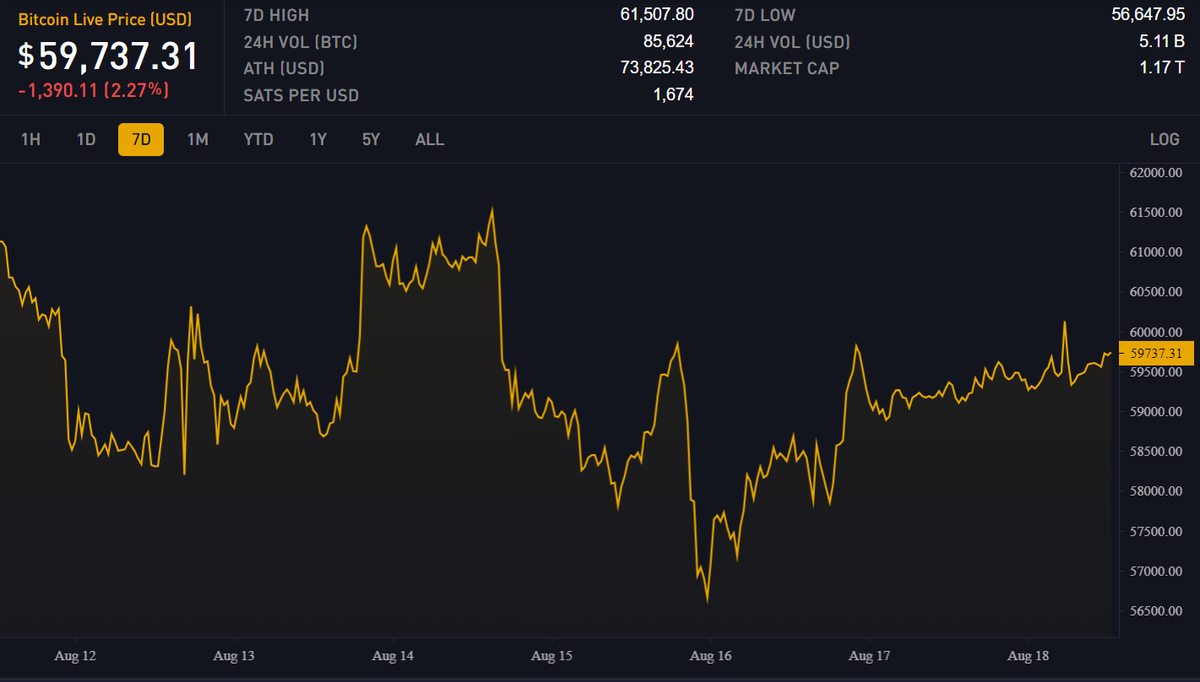This screenshot has height=682, width=1200.
Task: Click the 5.11 B USD volume value
Action: tap(1161, 42)
